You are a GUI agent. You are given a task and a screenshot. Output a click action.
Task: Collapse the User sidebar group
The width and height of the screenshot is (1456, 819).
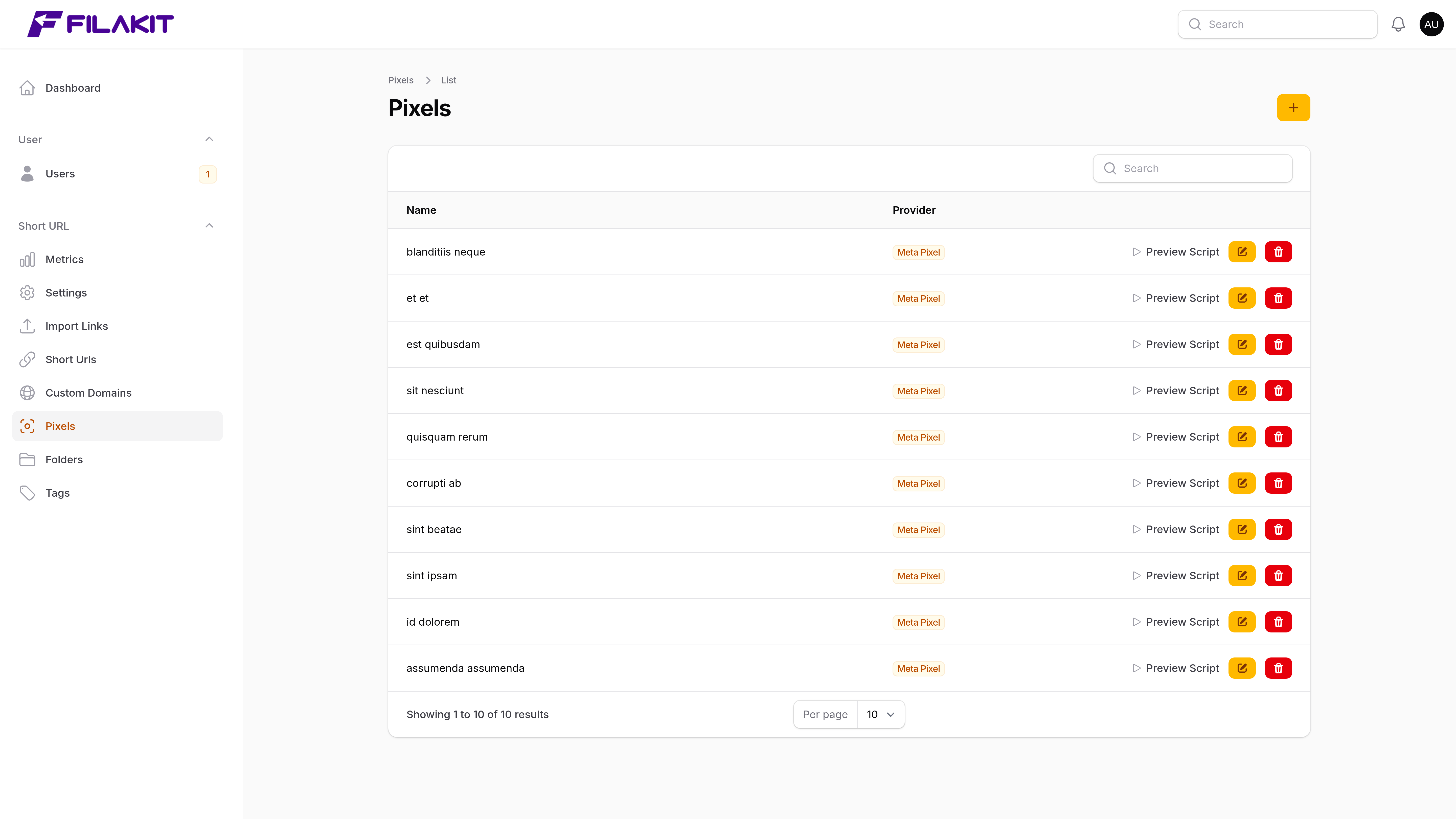[209, 140]
